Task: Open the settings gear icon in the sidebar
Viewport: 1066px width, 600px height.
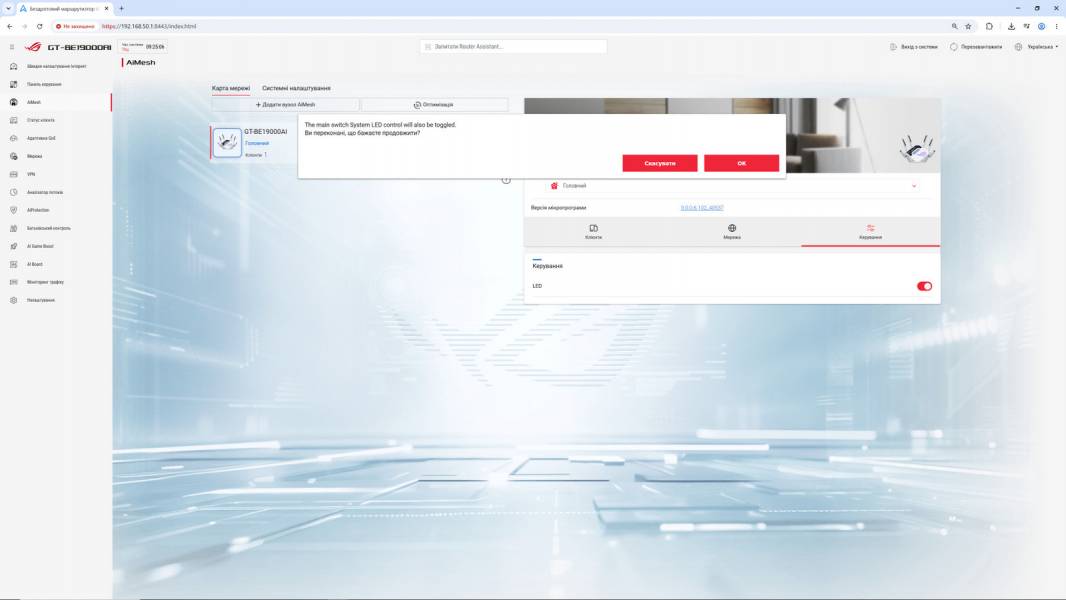Action: (14, 300)
